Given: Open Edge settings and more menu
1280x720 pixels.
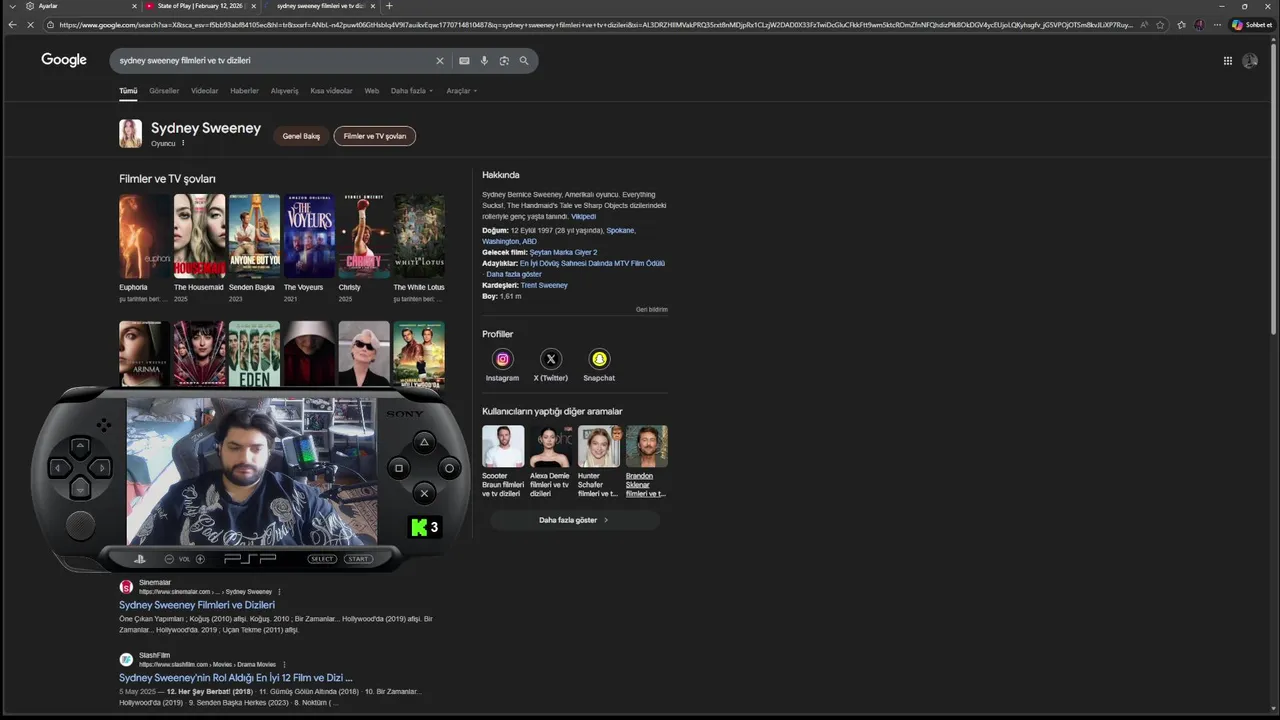Looking at the screenshot, I should click(1216, 24).
